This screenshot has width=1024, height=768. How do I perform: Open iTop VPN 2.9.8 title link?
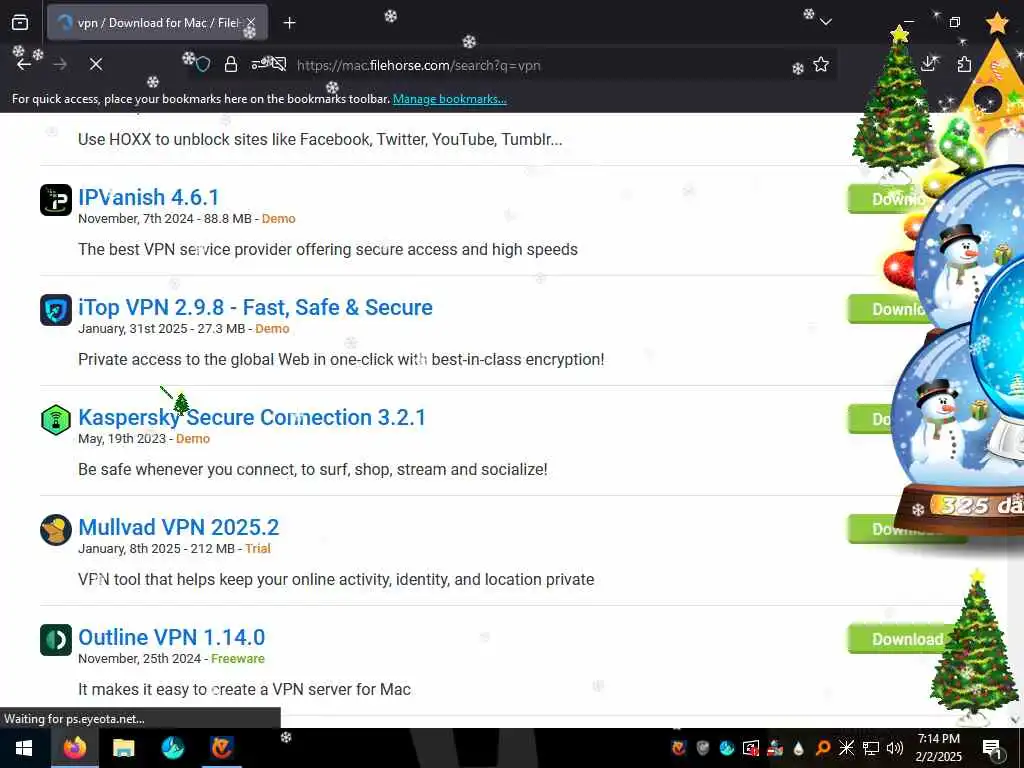(255, 307)
